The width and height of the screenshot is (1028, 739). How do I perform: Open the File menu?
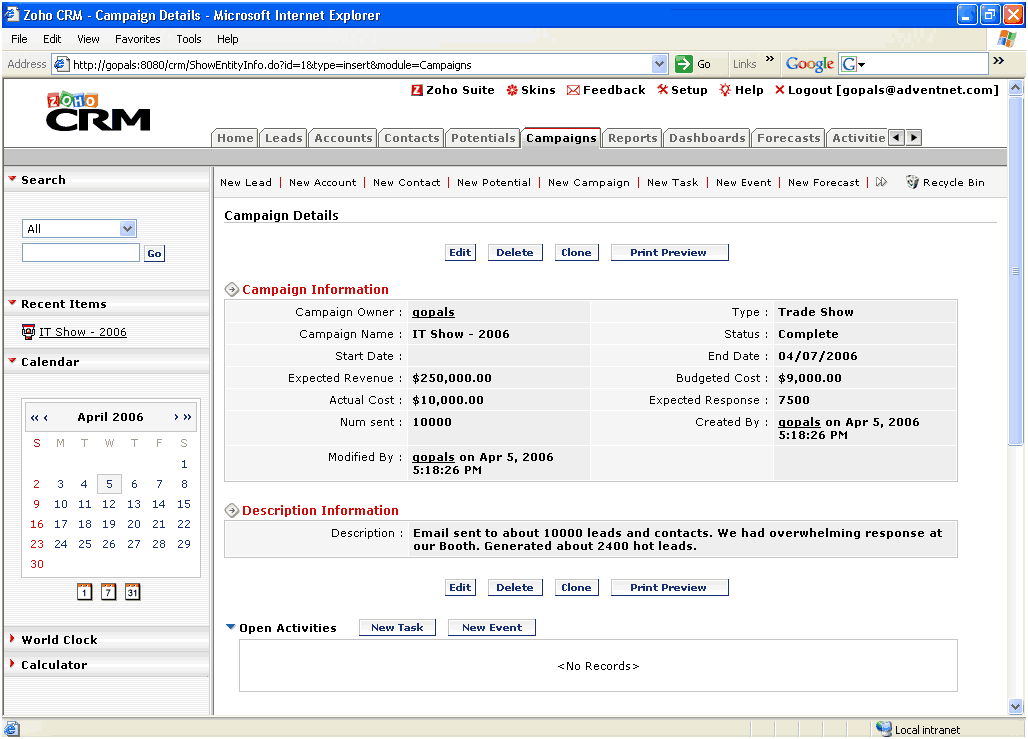19,39
